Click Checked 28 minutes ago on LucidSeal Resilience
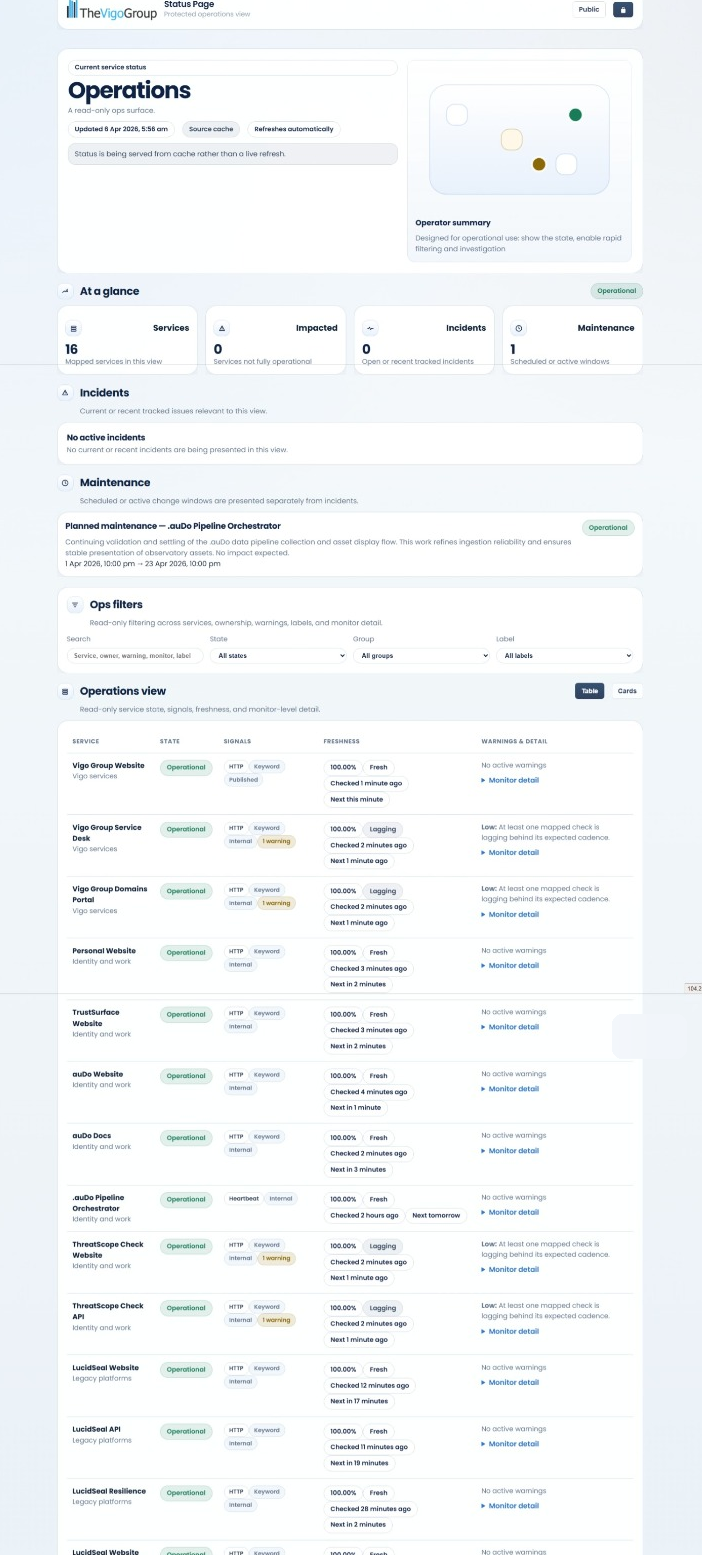 coord(371,1509)
